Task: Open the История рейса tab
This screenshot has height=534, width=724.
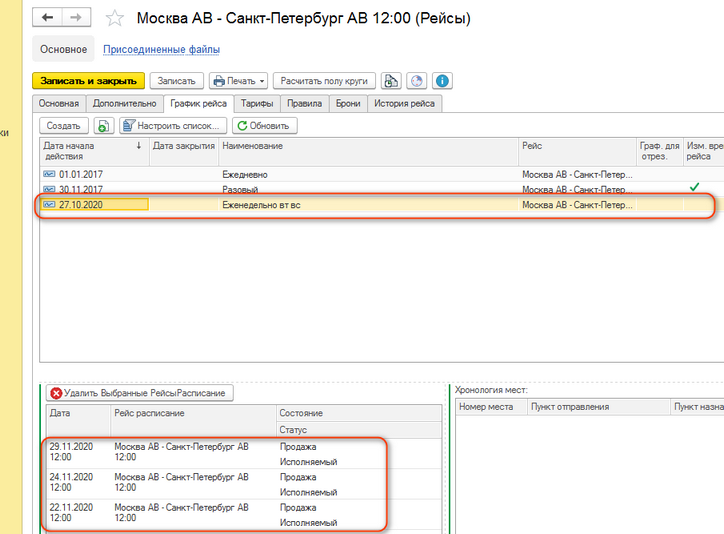Action: 404,103
